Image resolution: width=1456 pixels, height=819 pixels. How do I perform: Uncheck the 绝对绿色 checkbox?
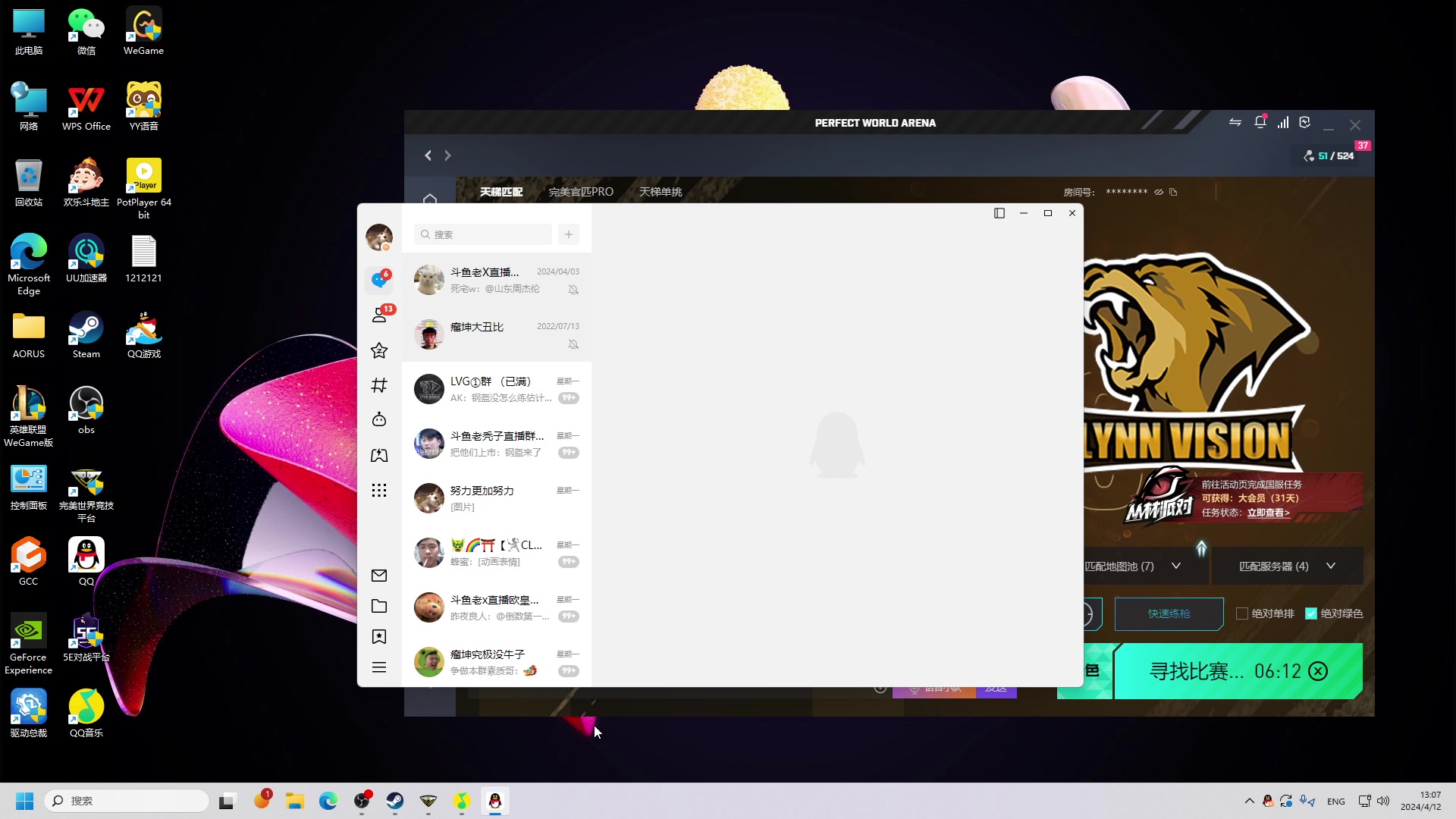pos(1310,613)
